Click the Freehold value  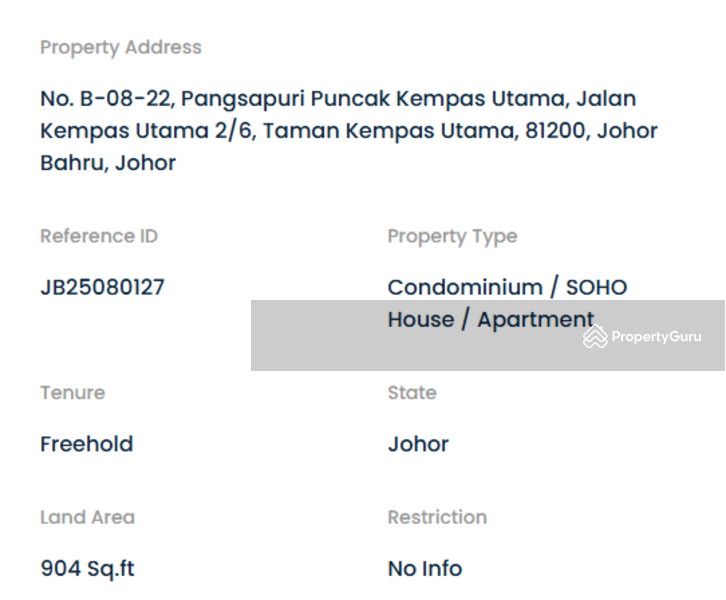click(87, 444)
